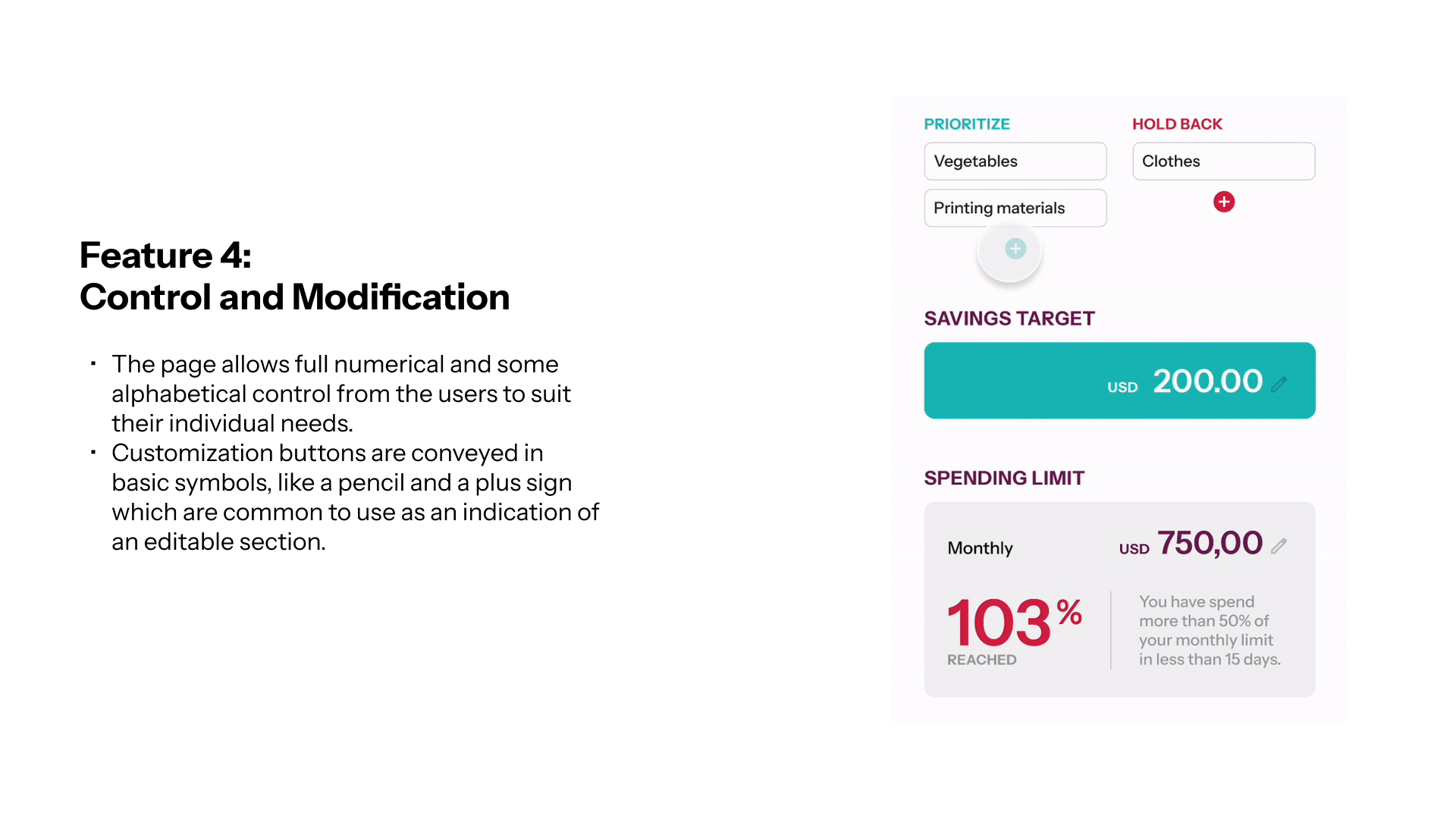Click the SAVINGS TARGET heading

pos(1009,318)
